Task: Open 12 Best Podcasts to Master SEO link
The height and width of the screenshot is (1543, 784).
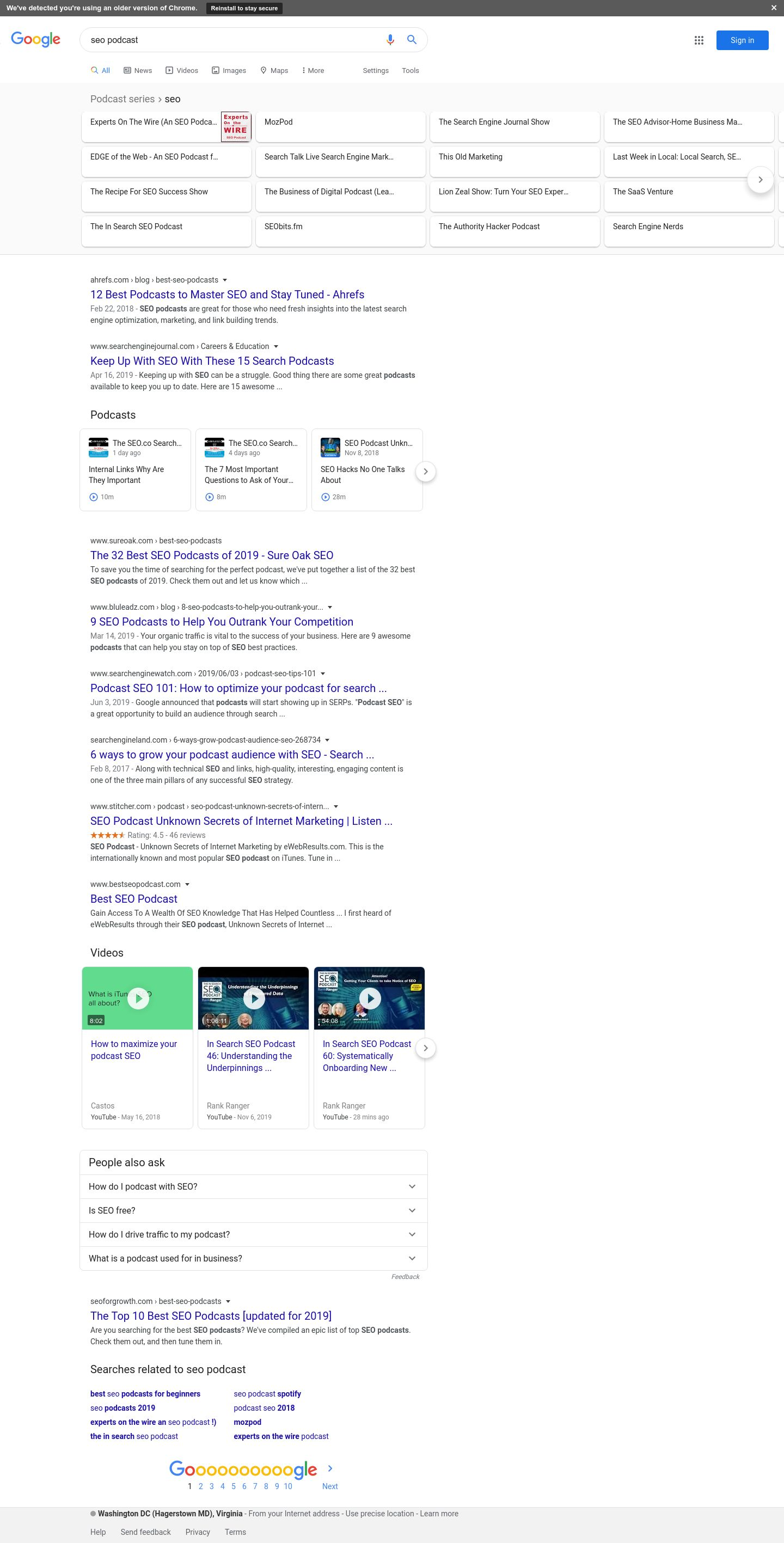Action: click(227, 295)
